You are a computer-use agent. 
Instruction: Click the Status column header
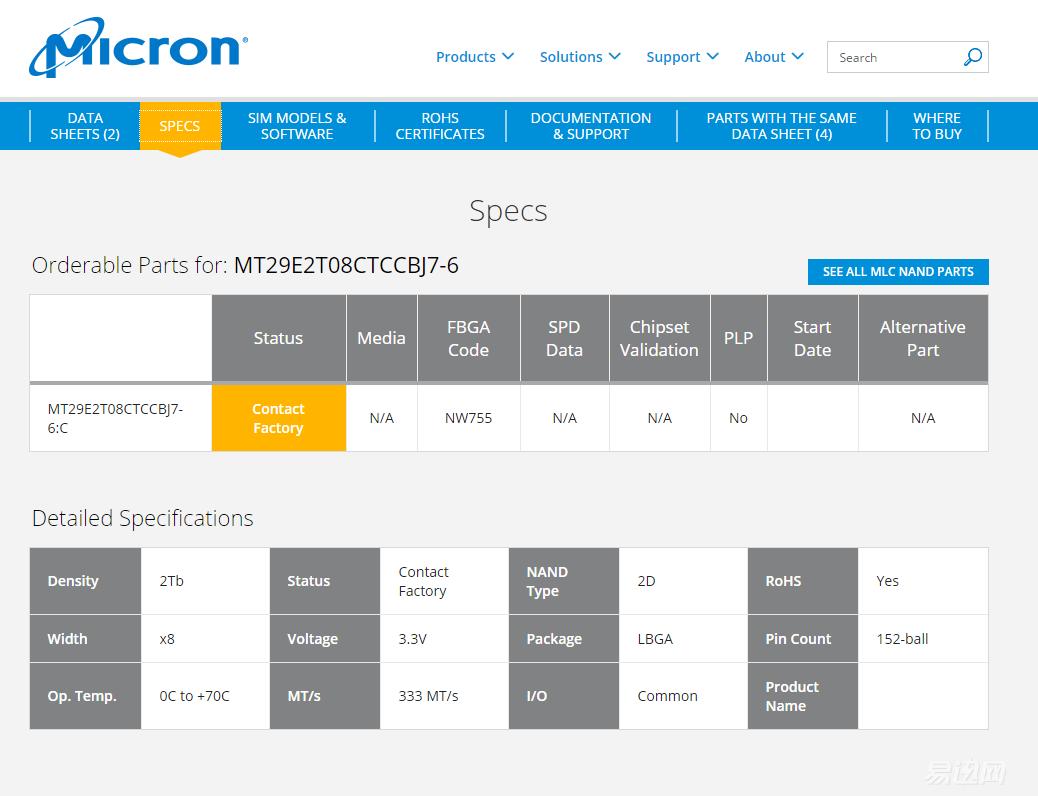(279, 338)
